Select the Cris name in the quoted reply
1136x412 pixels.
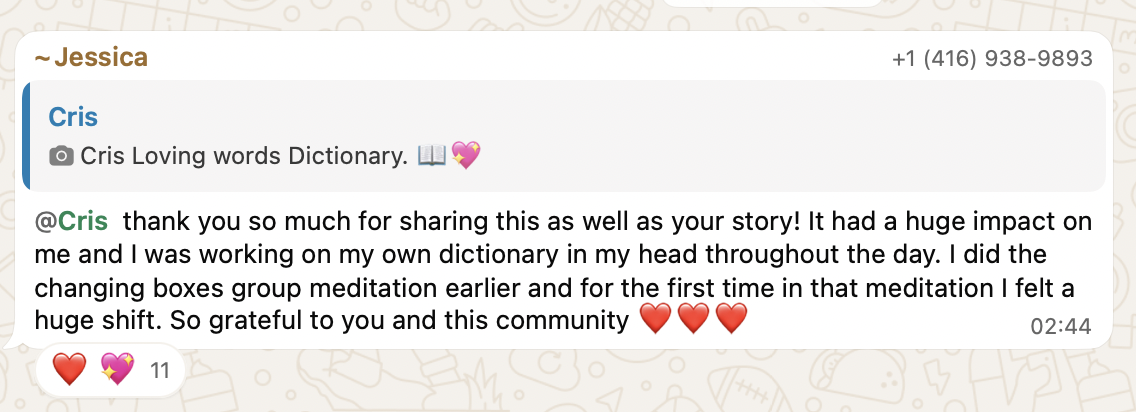tap(73, 117)
